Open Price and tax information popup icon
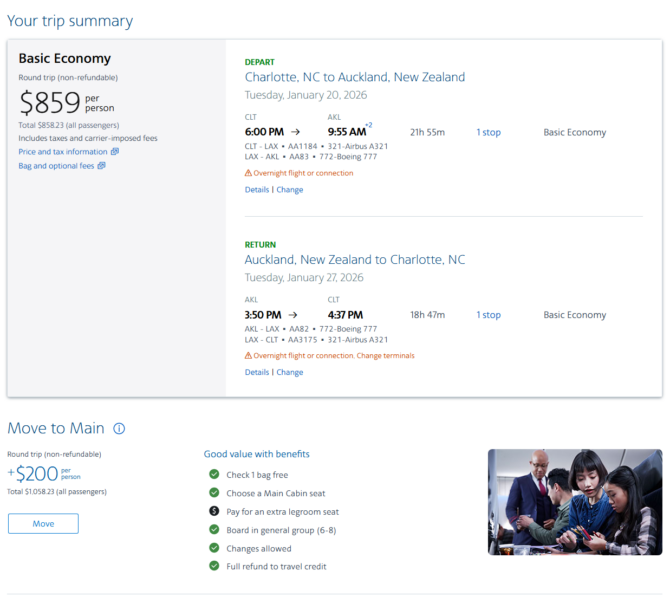 [115, 152]
